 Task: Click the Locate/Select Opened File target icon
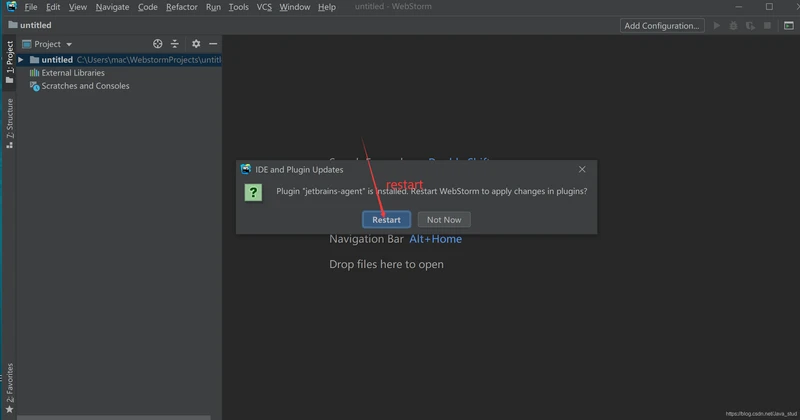click(157, 44)
